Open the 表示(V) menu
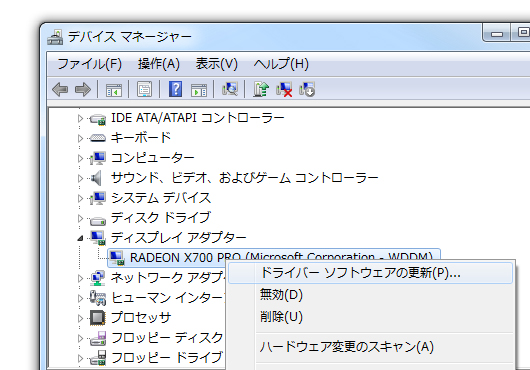 (217, 64)
